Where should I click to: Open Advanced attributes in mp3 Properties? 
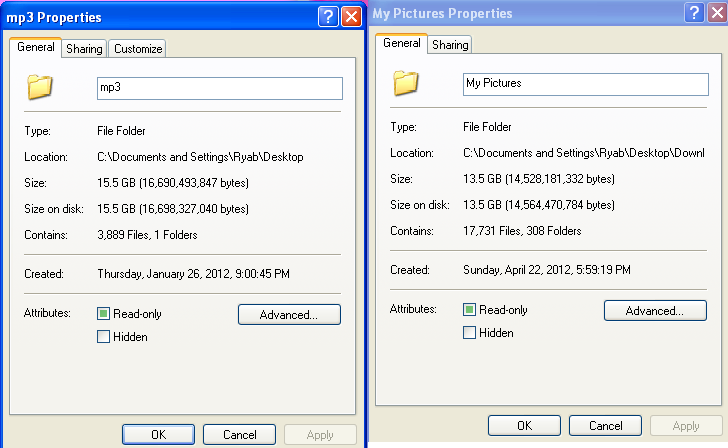(x=289, y=315)
